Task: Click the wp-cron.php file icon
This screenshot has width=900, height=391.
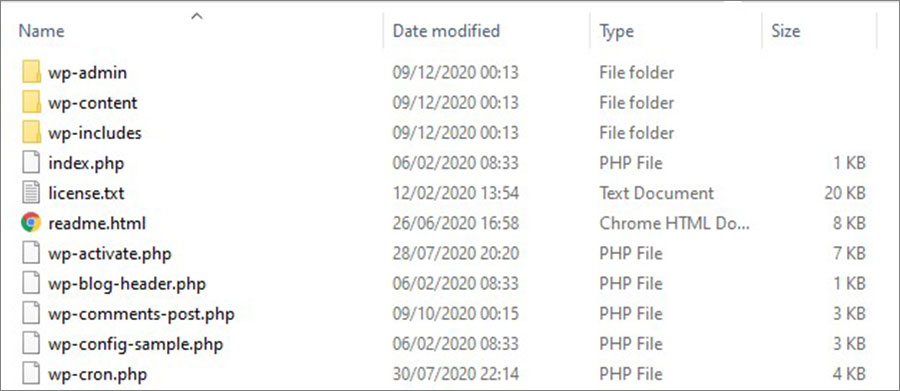Action: click(x=31, y=375)
